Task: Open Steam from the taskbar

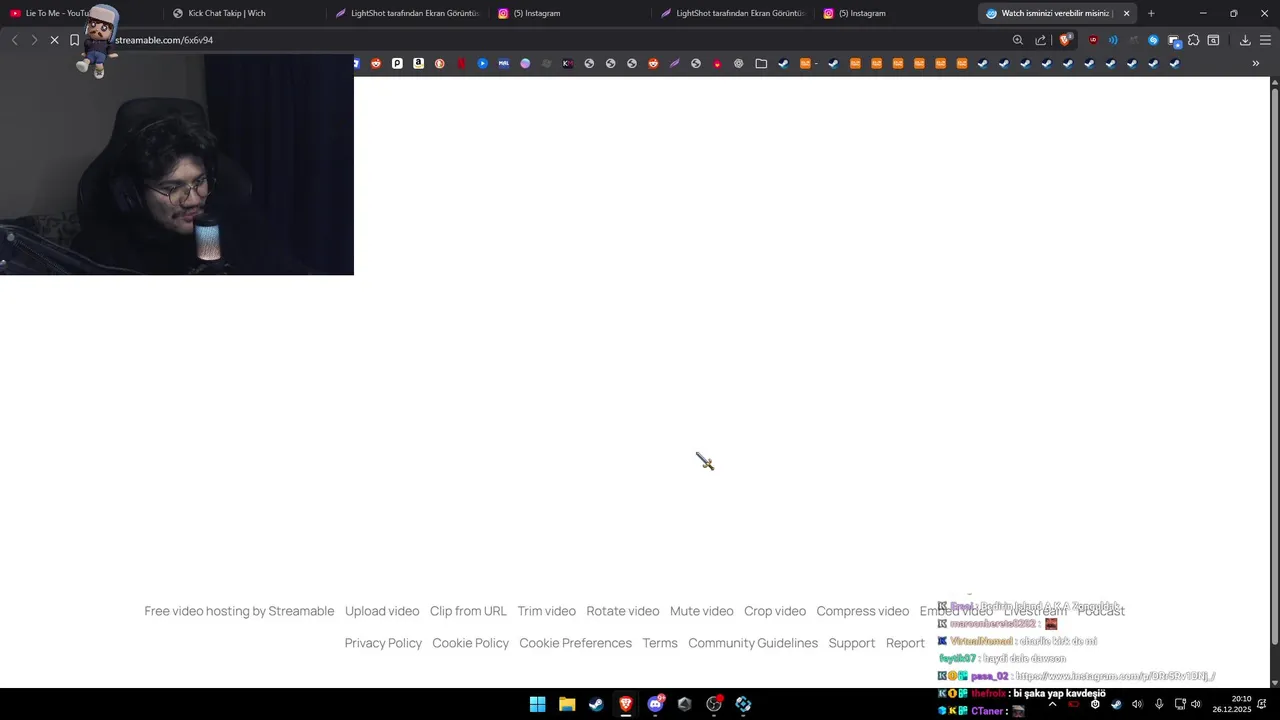Action: 596,704
